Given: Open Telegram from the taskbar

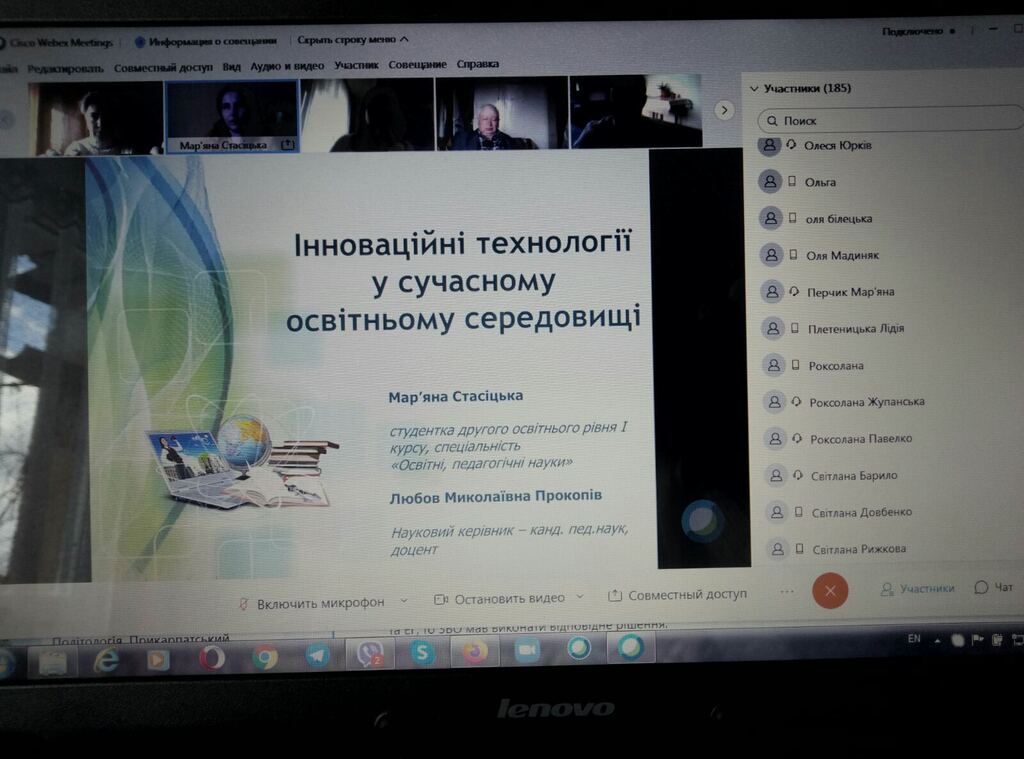Looking at the screenshot, I should click(x=318, y=656).
